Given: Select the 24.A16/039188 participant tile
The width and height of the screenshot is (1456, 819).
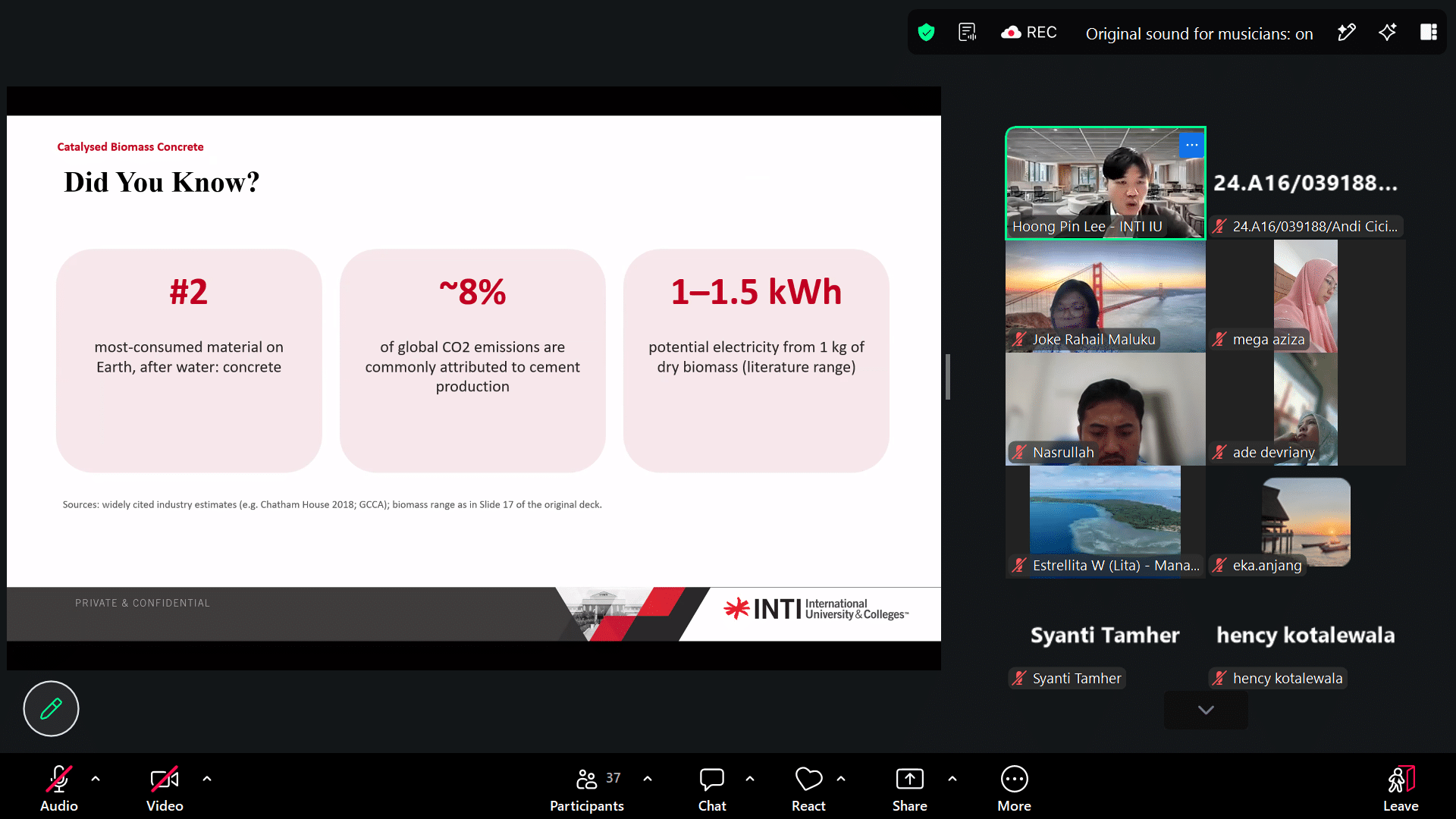Looking at the screenshot, I should click(x=1306, y=184).
